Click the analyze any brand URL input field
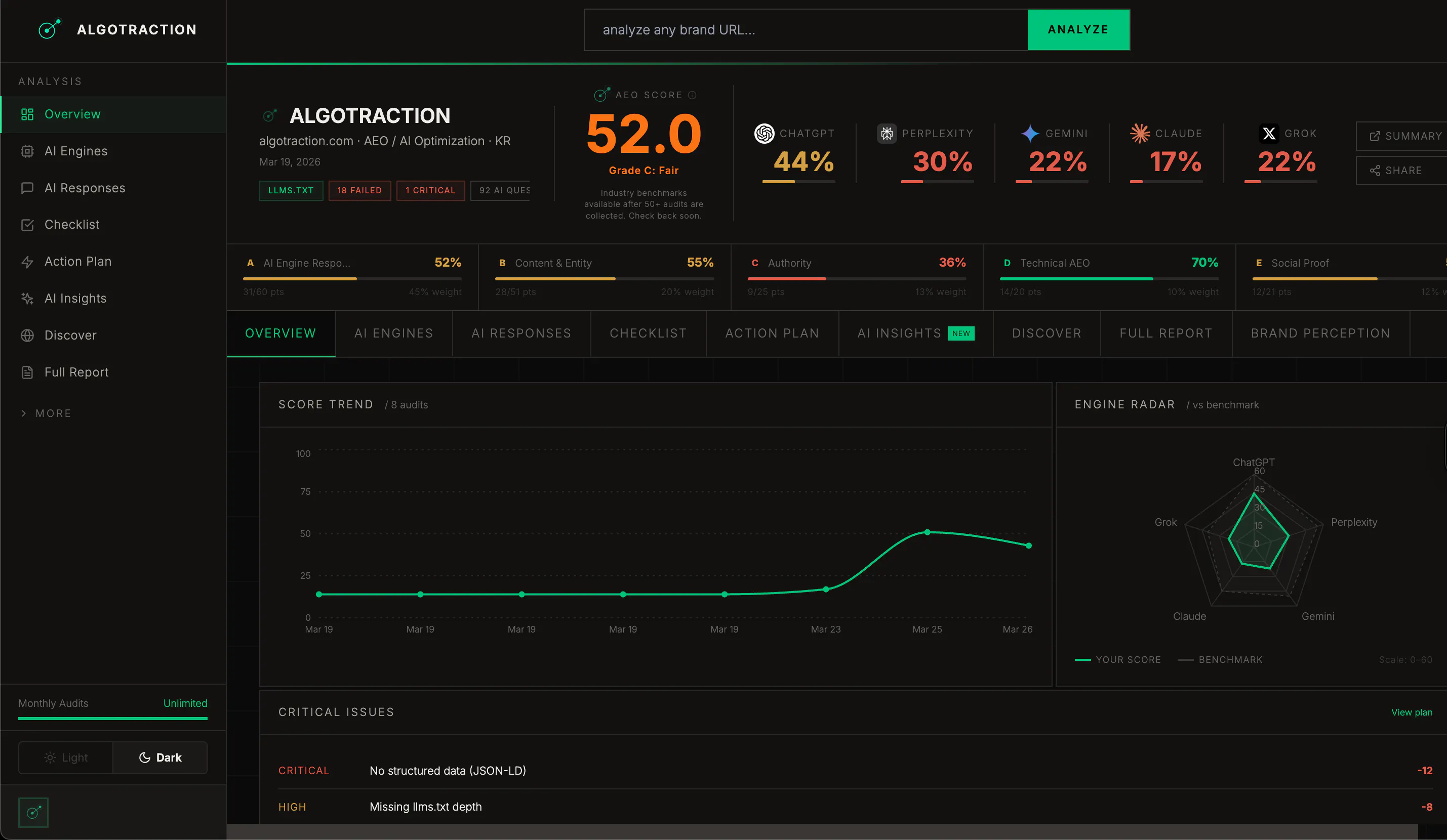The image size is (1447, 840). click(806, 30)
